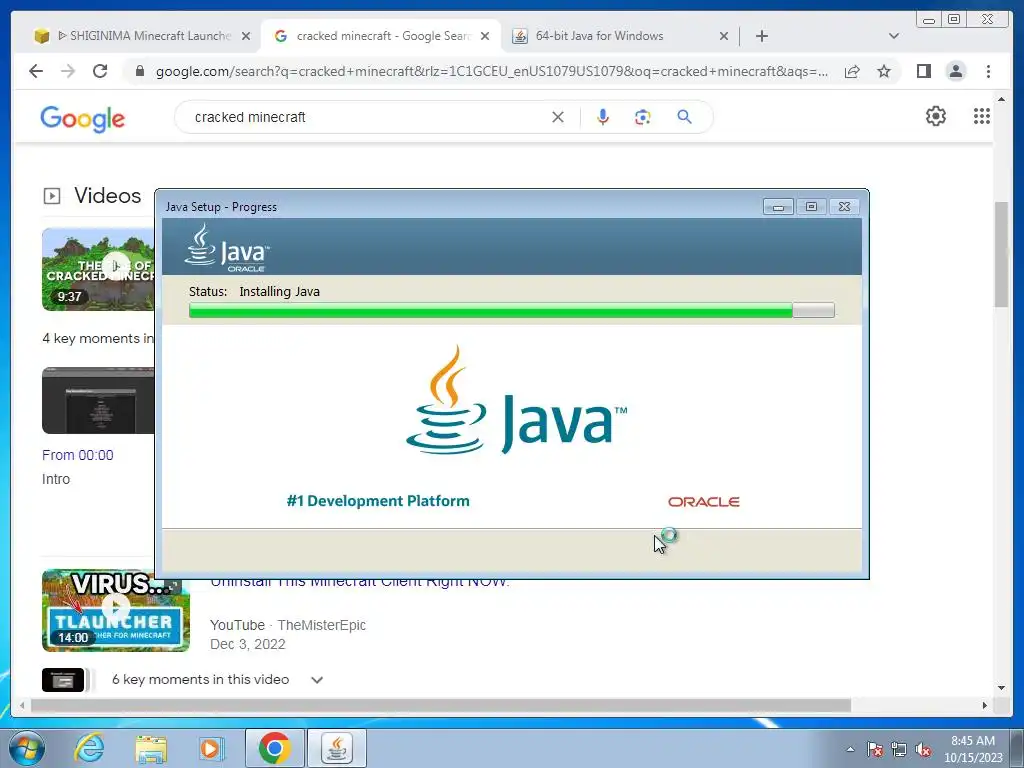
Task: Jump to From 00:00 key moment
Action: [x=78, y=455]
